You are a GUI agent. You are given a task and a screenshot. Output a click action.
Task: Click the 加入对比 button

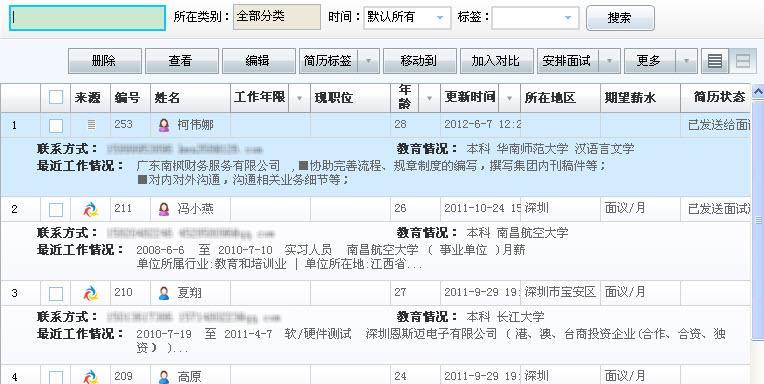497,61
